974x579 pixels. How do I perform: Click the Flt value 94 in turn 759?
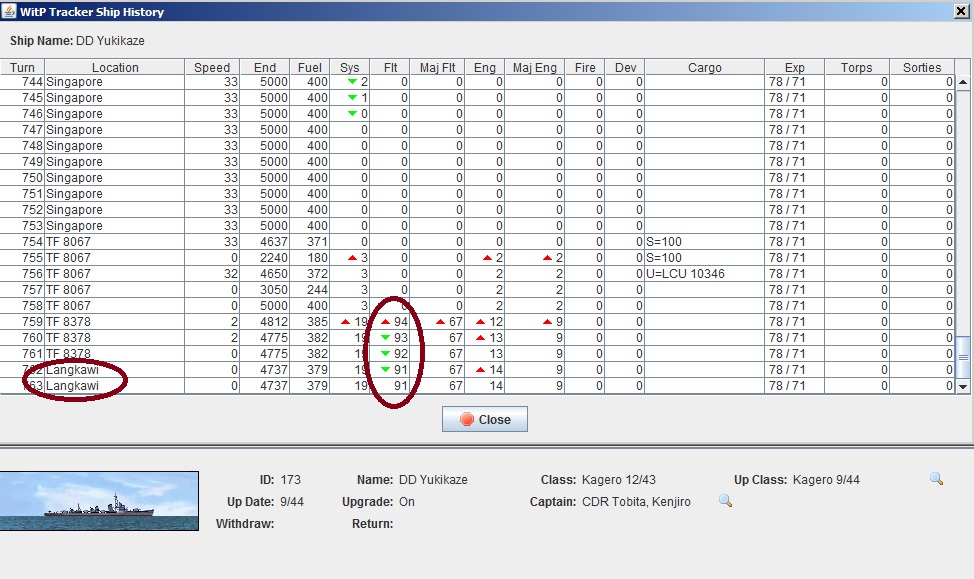tap(390, 322)
